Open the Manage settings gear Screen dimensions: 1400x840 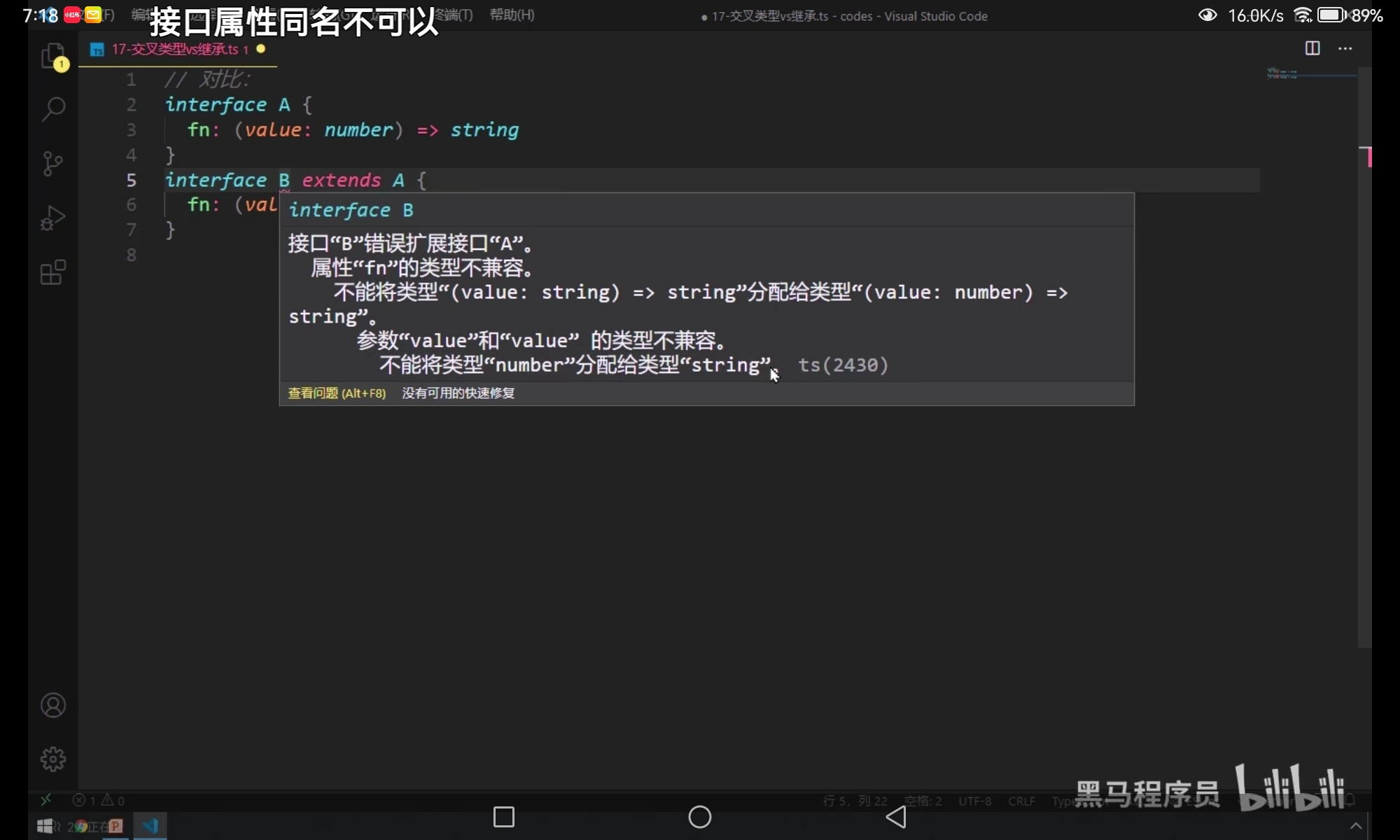[x=53, y=759]
